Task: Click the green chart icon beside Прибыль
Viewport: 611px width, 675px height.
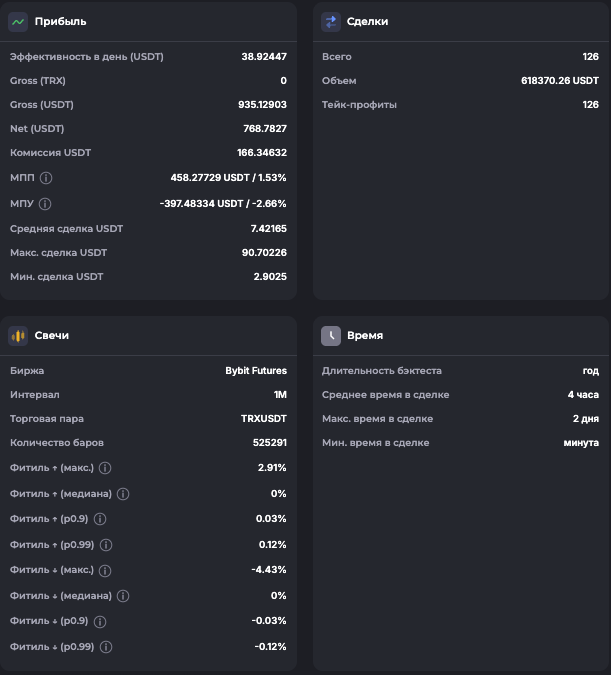Action: (x=18, y=21)
